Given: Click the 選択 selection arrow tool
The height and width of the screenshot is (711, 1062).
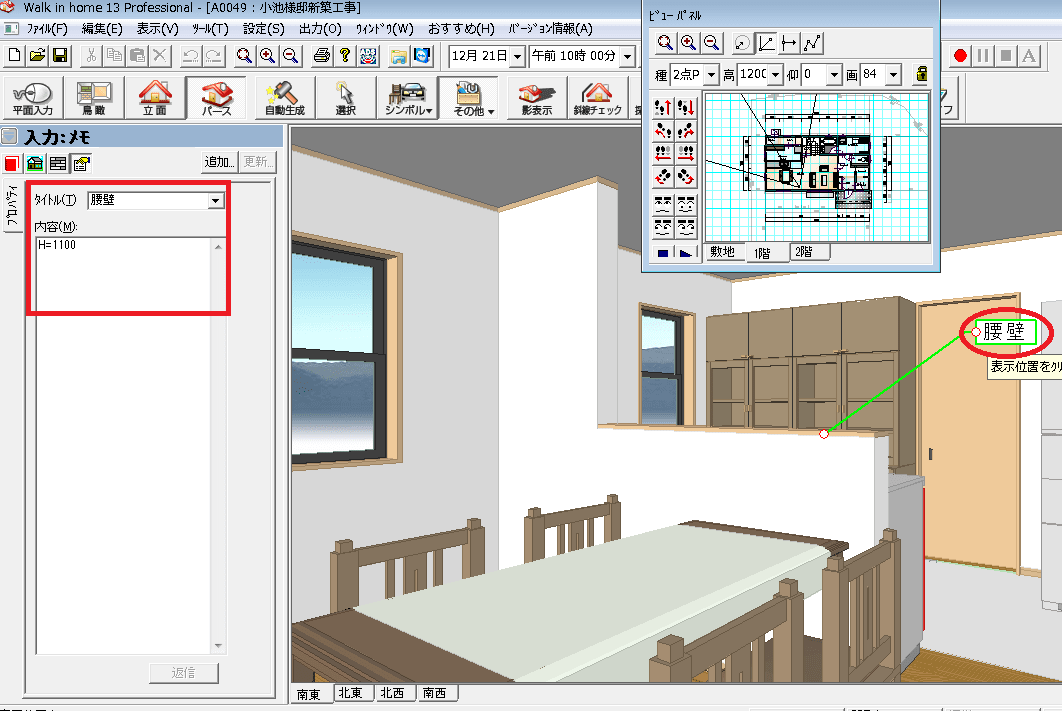Looking at the screenshot, I should pos(346,98).
